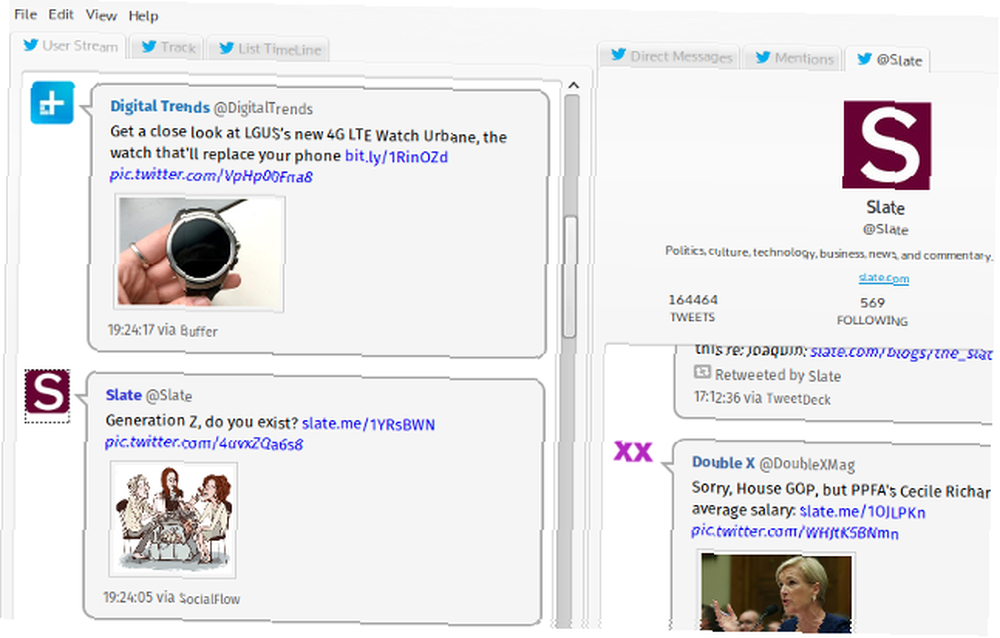
Task: Open the pic.twitter.com/WHJtK5BNmn link
Action: [795, 531]
